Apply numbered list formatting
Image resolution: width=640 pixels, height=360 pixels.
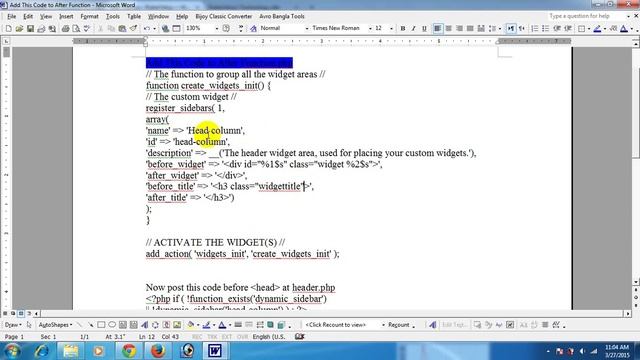pyautogui.click(x=534, y=29)
